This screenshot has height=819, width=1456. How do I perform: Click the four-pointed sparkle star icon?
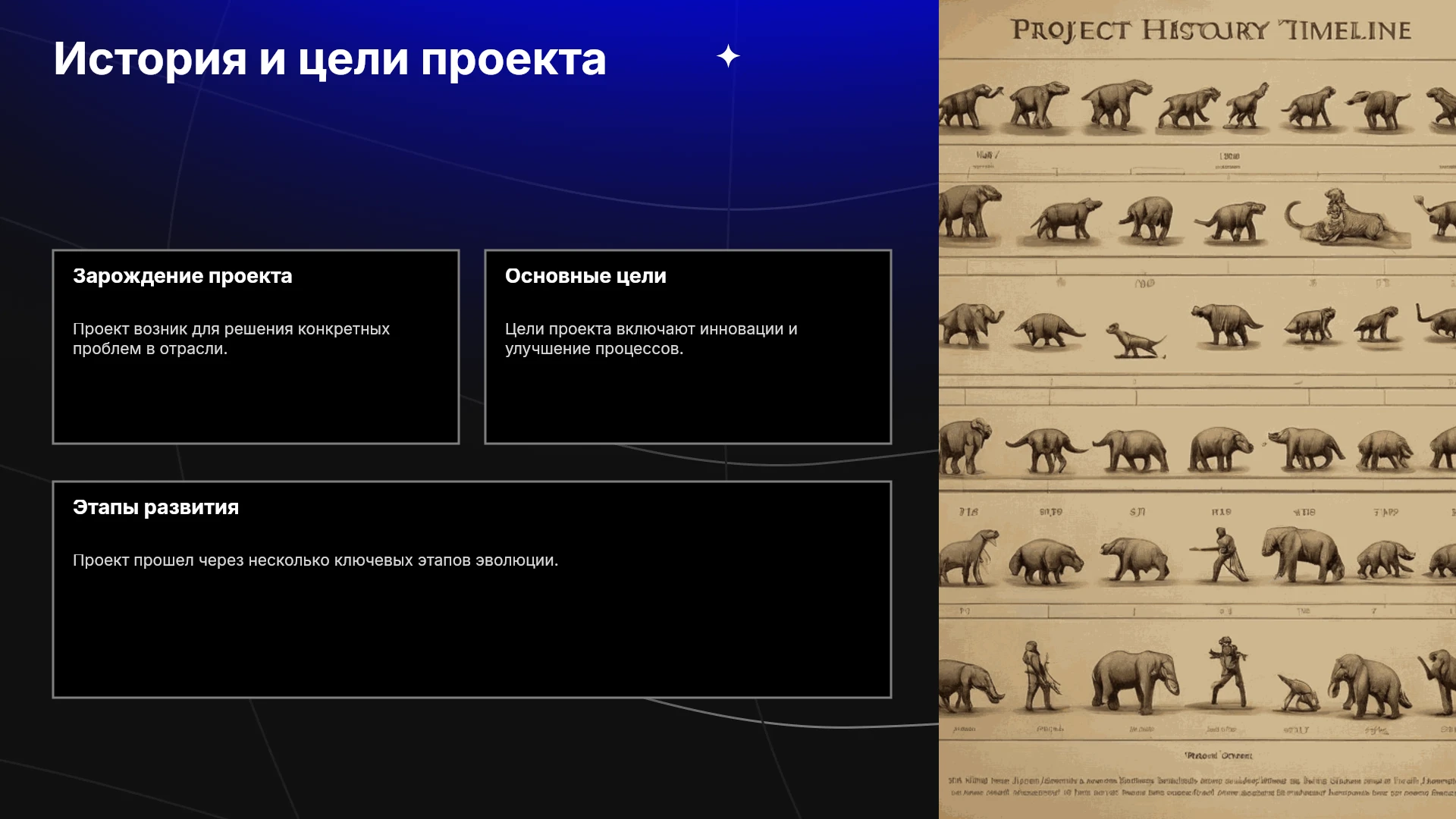tap(728, 56)
